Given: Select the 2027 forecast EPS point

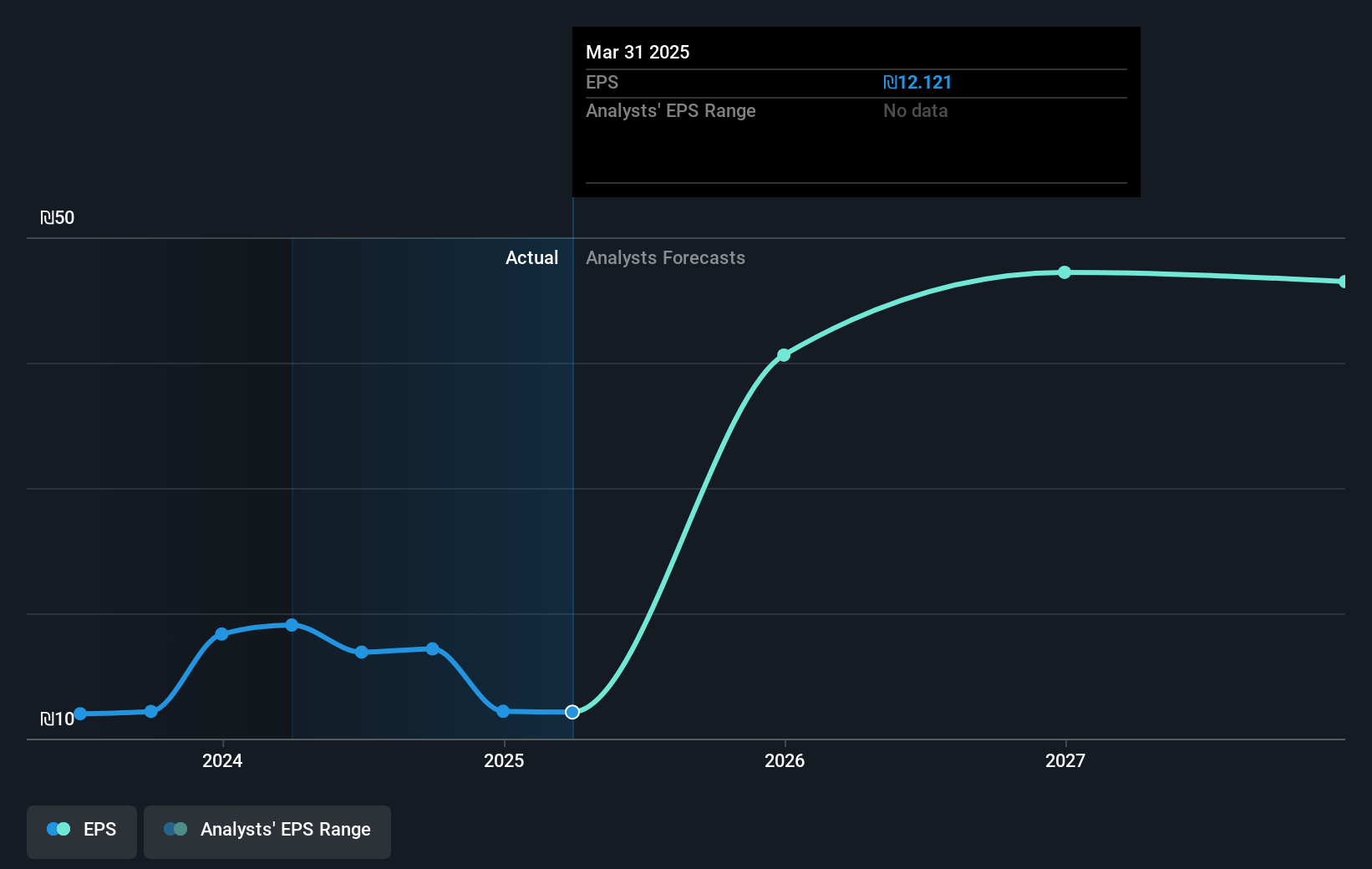Looking at the screenshot, I should [1065, 272].
